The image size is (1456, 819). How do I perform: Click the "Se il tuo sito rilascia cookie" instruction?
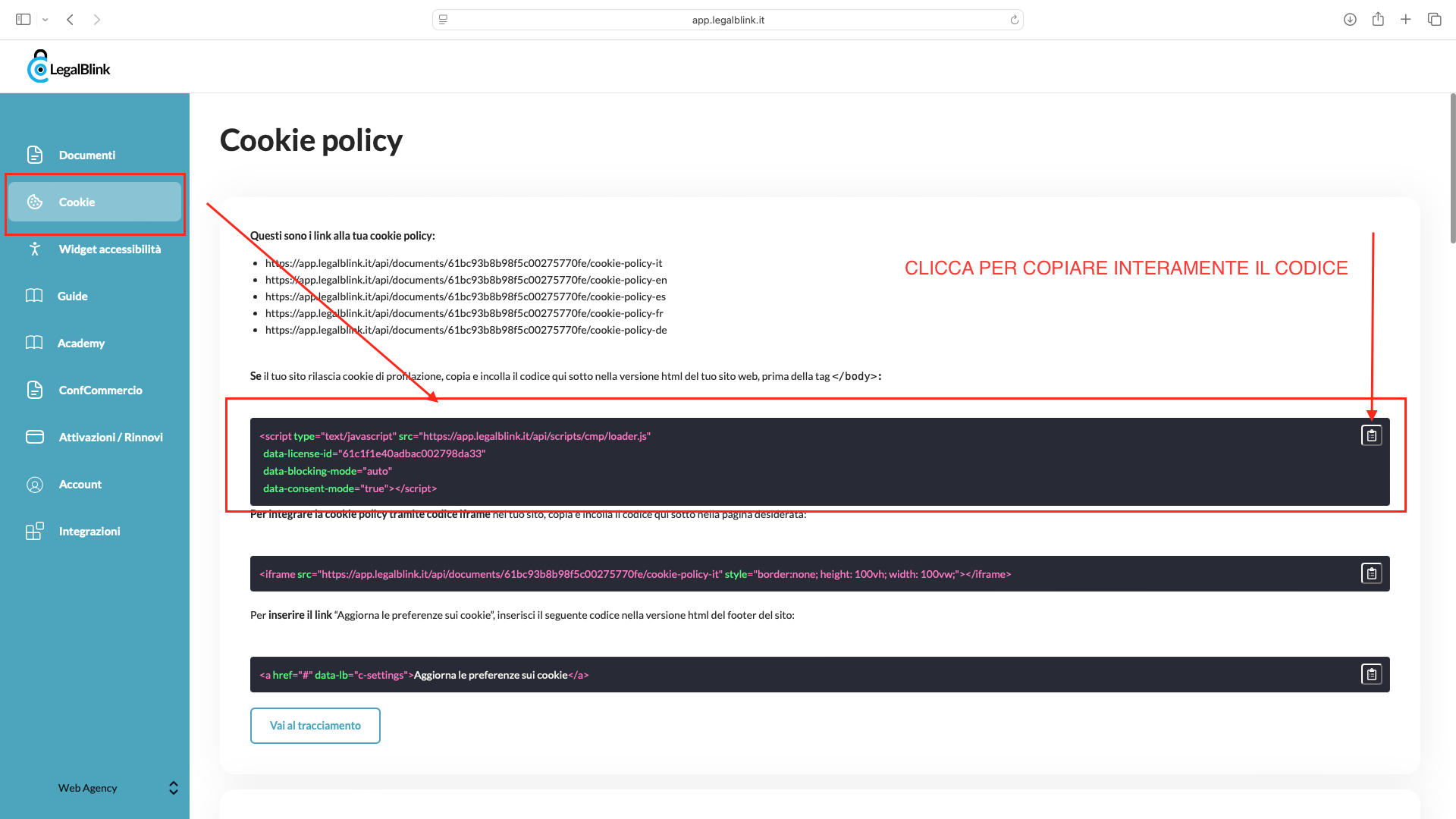point(566,376)
